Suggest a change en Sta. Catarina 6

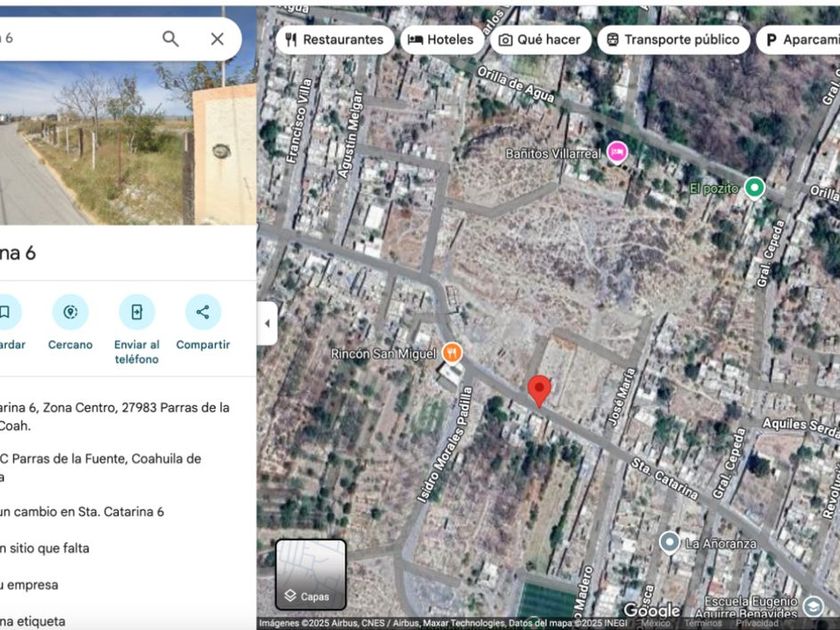click(82, 512)
